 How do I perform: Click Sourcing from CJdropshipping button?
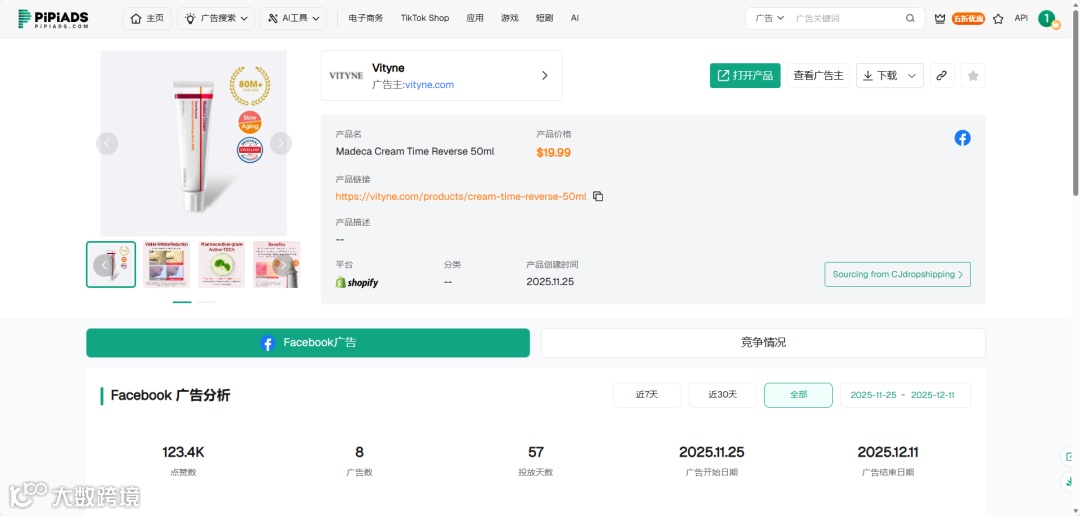pos(897,274)
